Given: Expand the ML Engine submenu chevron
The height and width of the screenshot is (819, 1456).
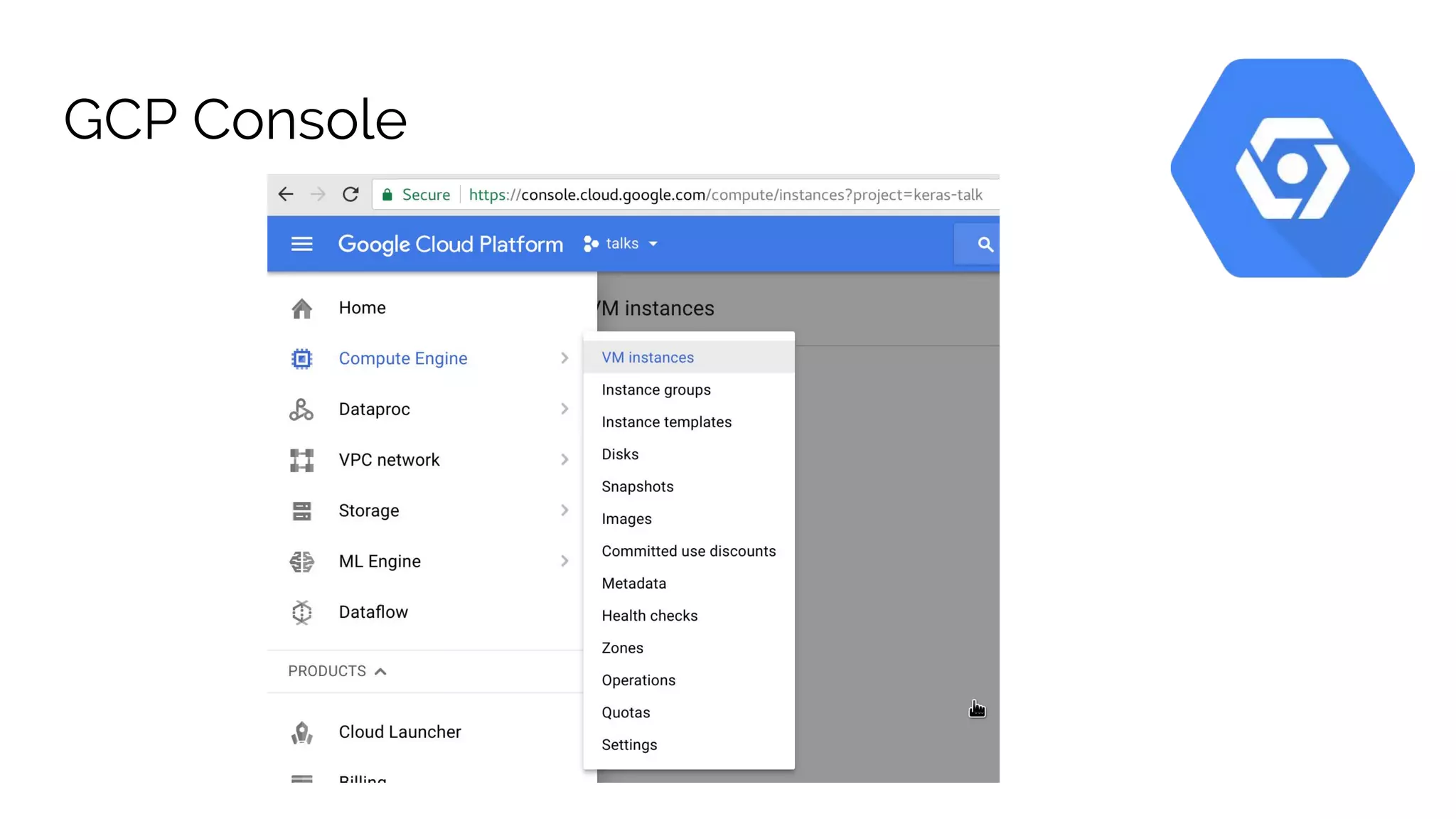Looking at the screenshot, I should click(564, 561).
